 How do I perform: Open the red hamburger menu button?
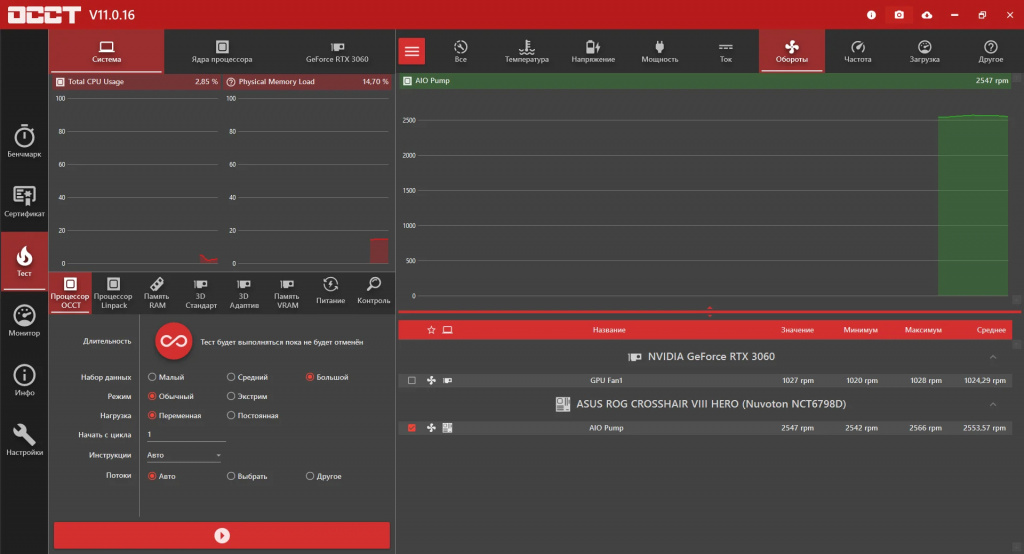(411, 51)
